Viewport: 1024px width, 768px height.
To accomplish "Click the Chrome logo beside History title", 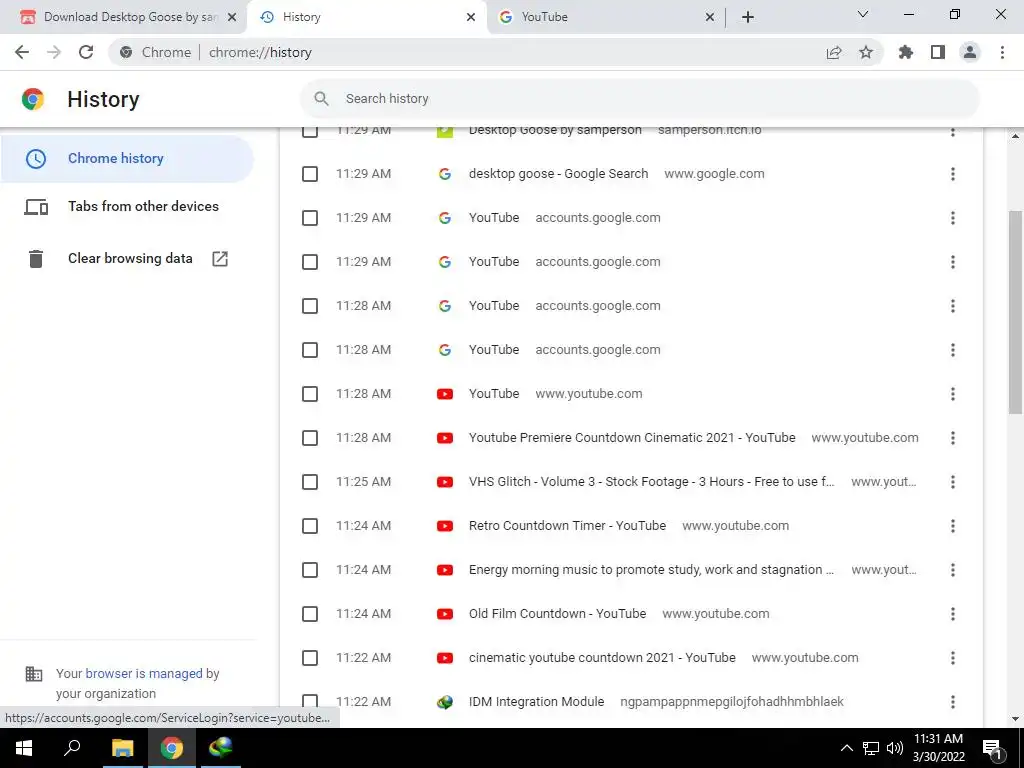I will coord(33,99).
